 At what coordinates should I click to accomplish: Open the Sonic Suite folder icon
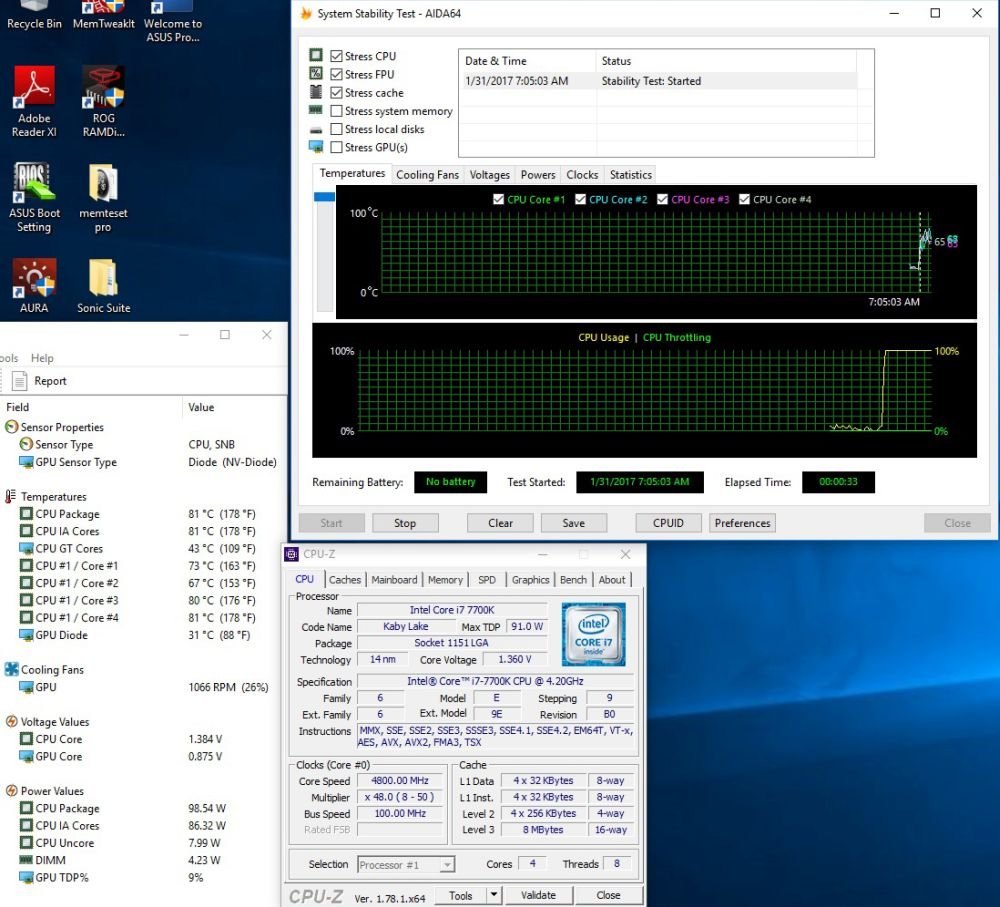coord(103,286)
